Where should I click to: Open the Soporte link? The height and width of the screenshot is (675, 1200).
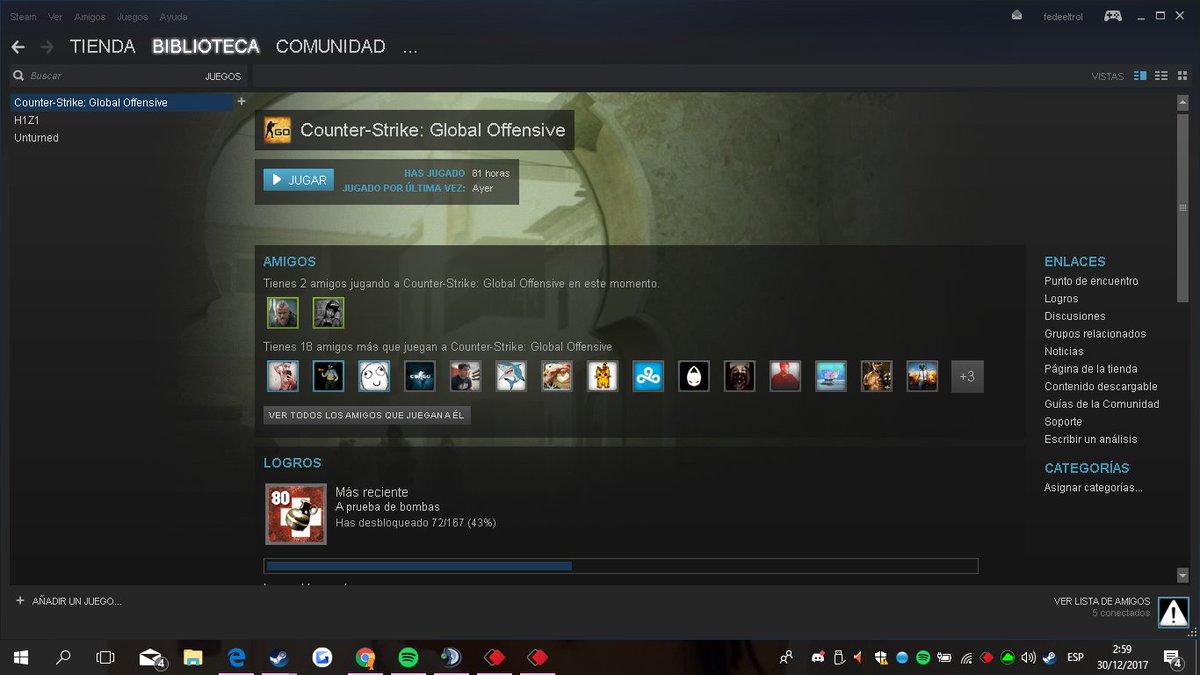point(1063,422)
